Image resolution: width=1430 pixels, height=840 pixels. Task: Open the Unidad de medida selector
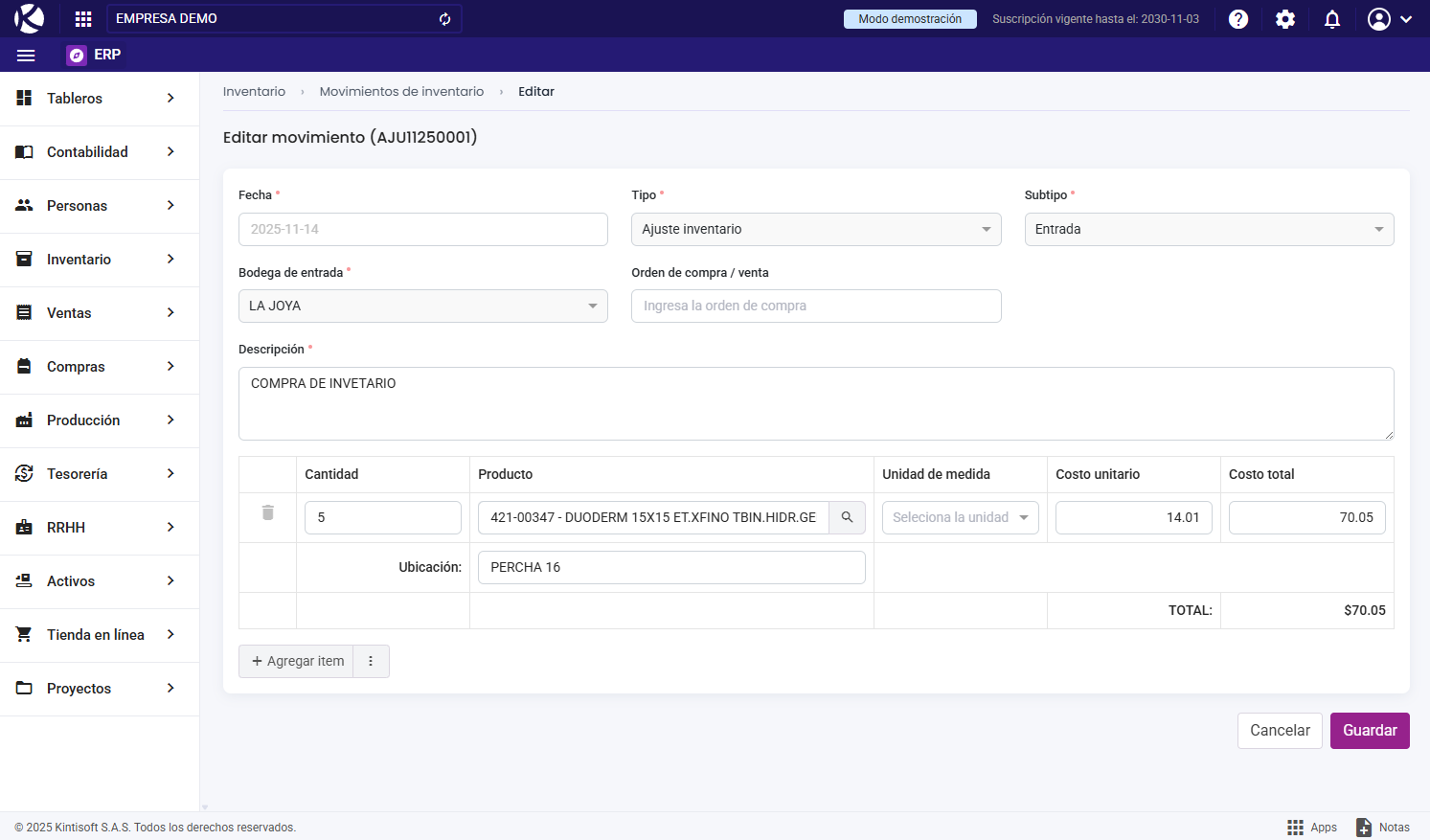pyautogui.click(x=960, y=518)
